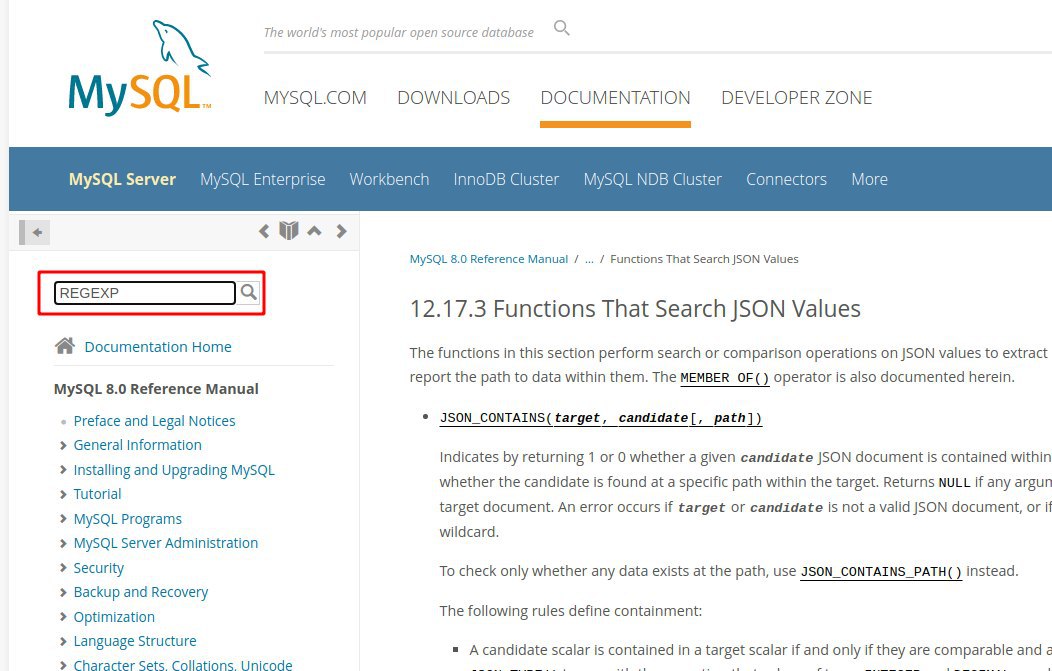This screenshot has height=671, width=1052.
Task: Open the Security sidebar link
Action: pyautogui.click(x=99, y=568)
